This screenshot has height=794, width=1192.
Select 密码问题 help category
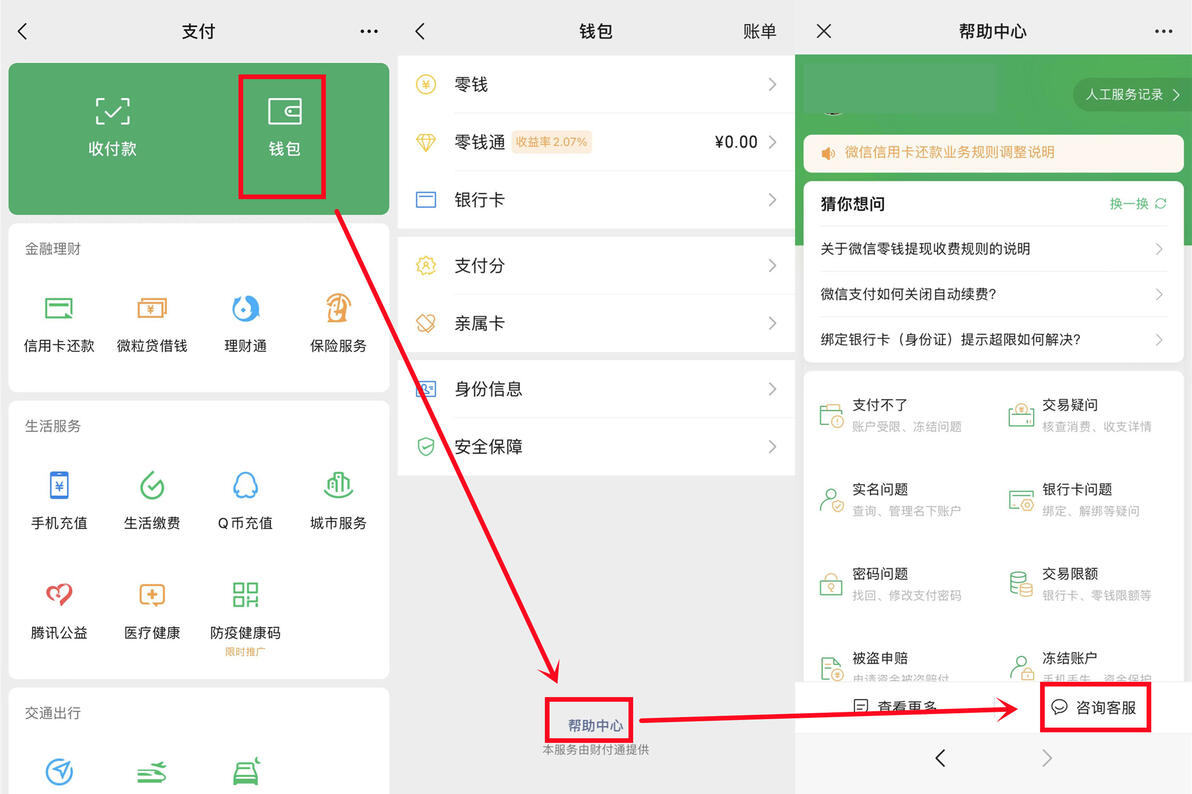pos(890,584)
